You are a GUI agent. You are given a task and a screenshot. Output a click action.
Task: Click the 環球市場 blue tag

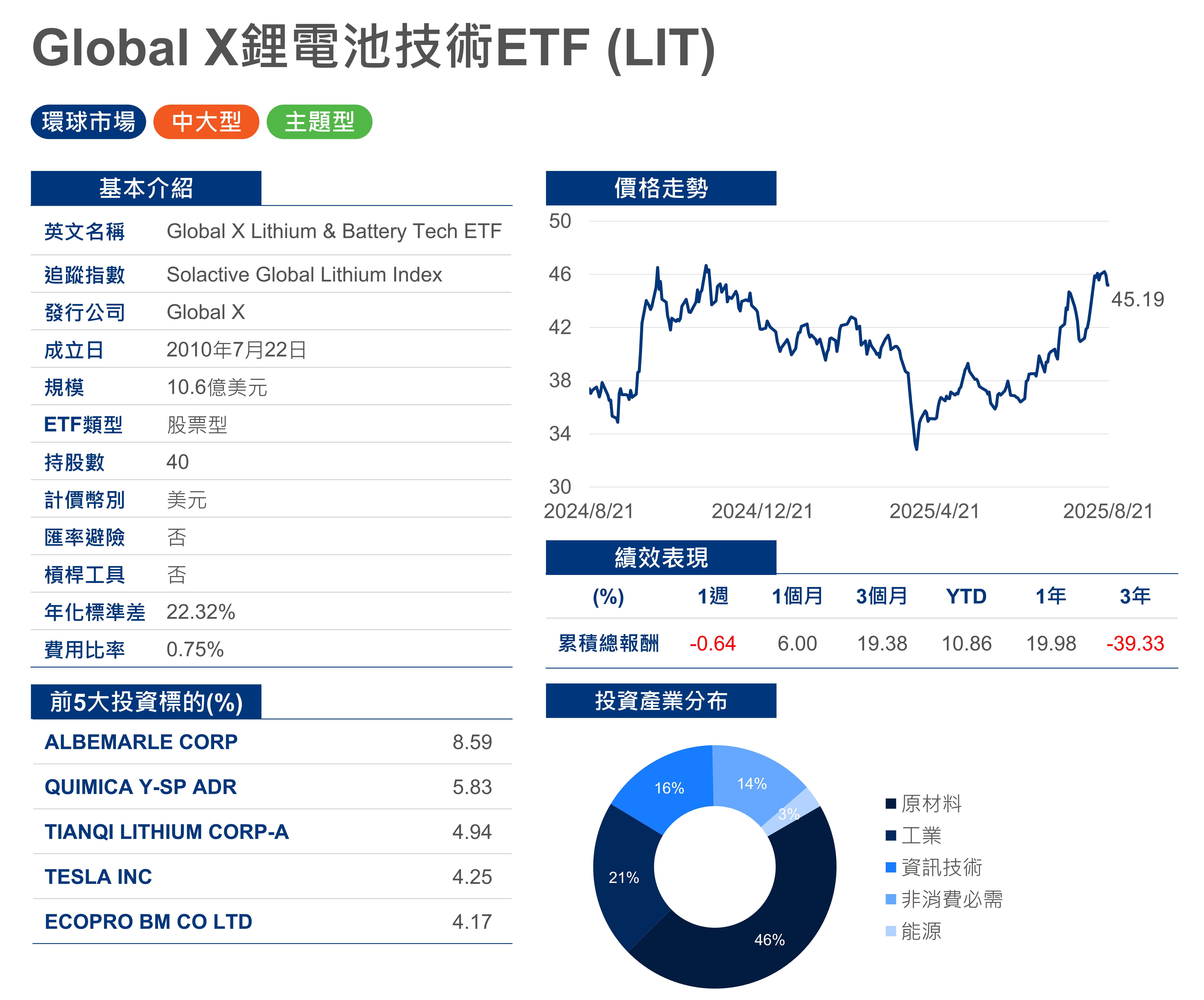coord(88,122)
